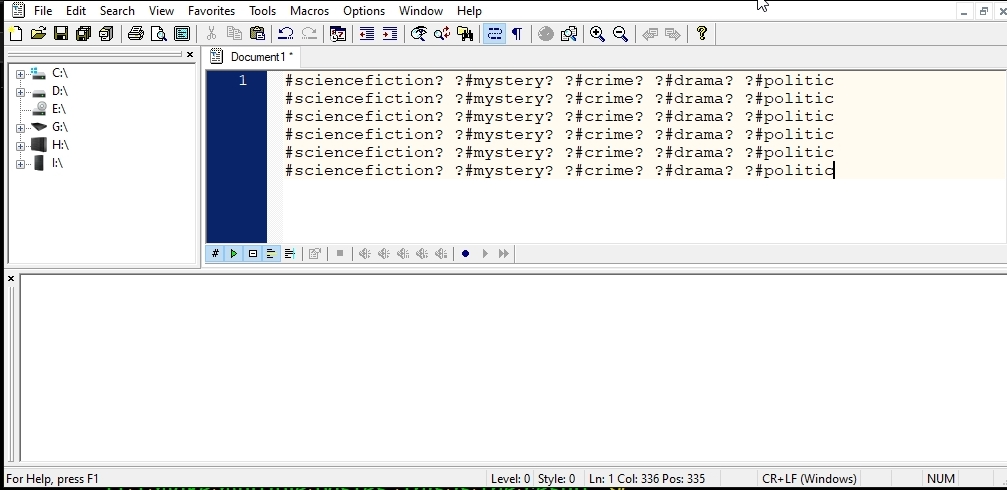Open the Favorites menu
Viewport: 1007px width, 490px height.
pos(211,11)
